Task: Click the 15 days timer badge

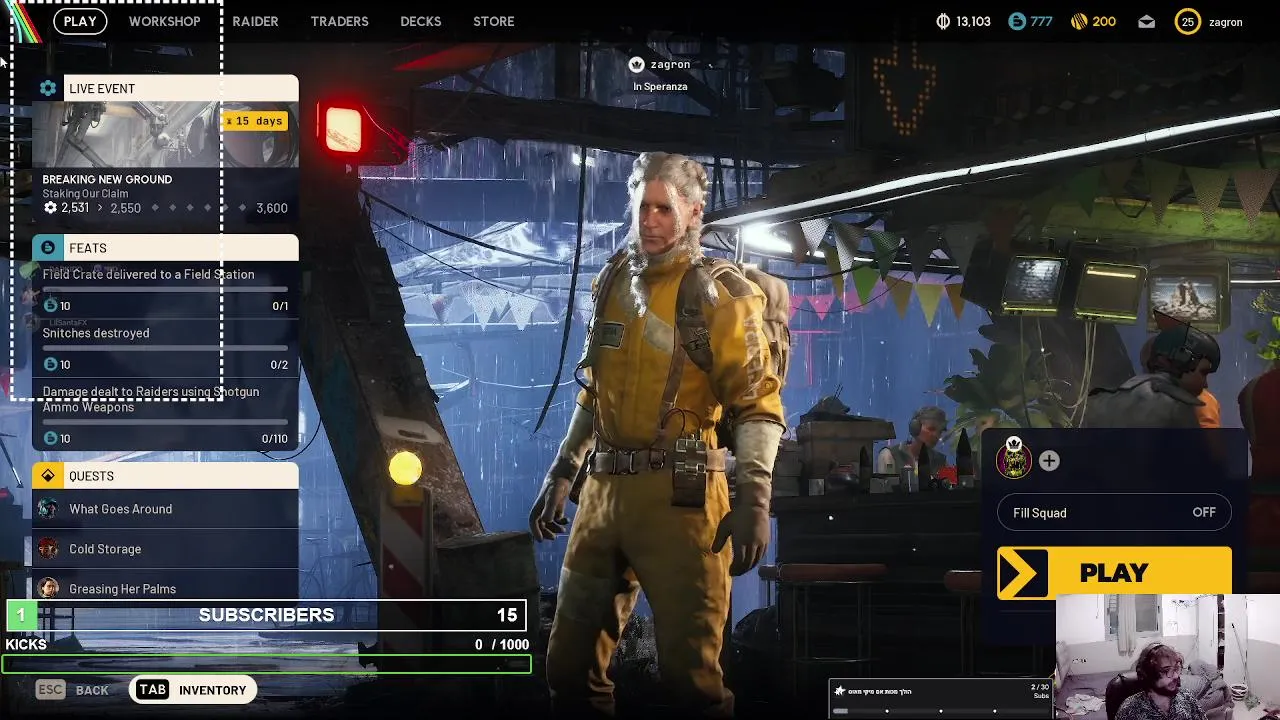Action: 255,121
